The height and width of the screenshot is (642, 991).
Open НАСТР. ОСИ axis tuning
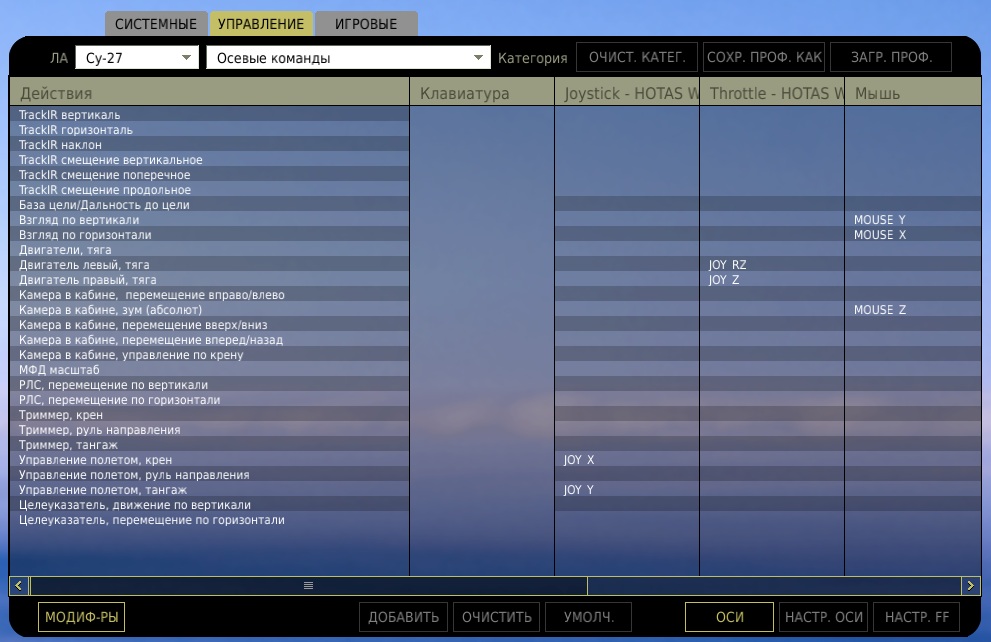click(824, 617)
